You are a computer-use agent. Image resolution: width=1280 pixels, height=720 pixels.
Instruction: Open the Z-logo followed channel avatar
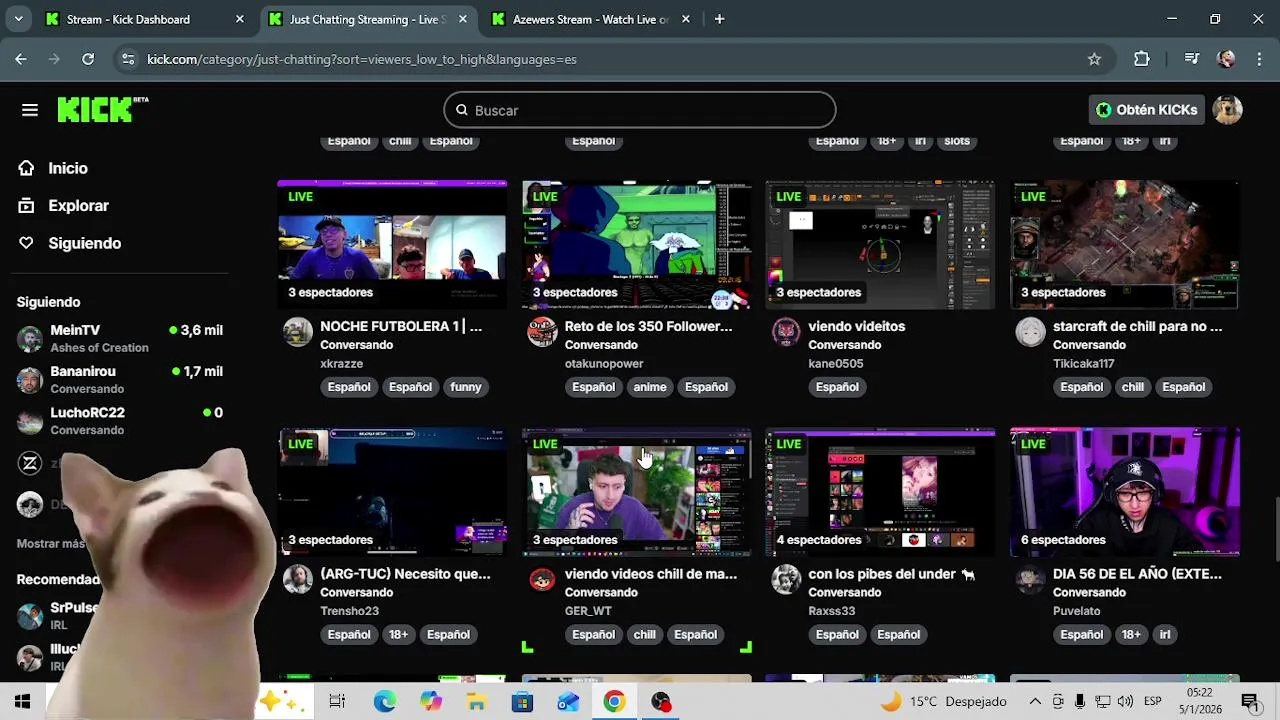tap(30, 463)
